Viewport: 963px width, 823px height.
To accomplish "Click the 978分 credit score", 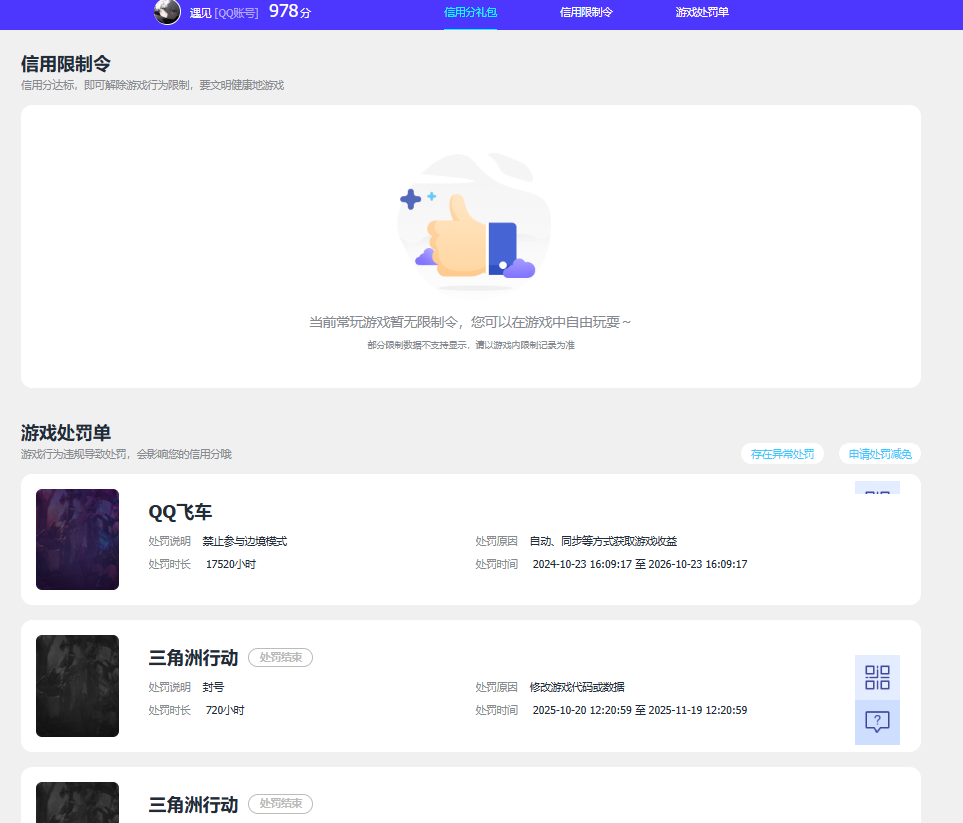I will (x=290, y=11).
